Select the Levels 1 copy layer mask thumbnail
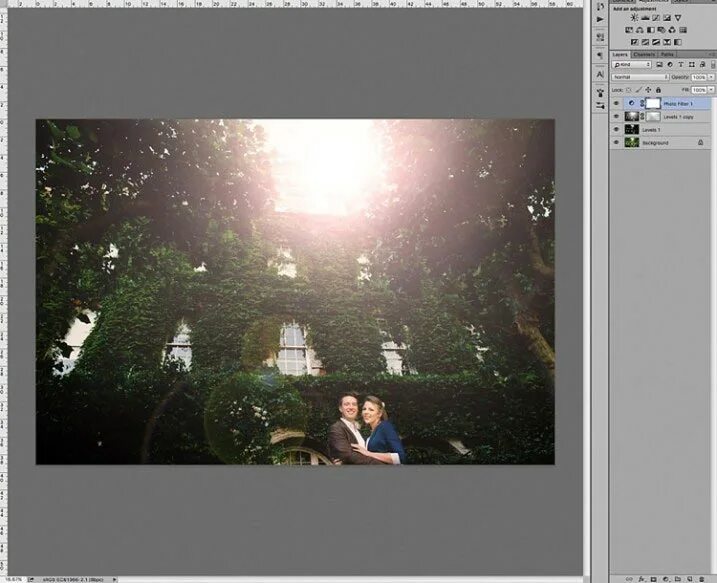Screen dimensions: 717x583 653,117
